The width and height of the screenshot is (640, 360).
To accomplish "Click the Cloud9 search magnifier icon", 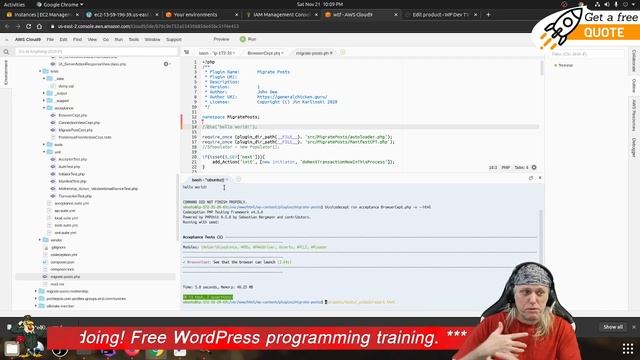I will point(6,52).
